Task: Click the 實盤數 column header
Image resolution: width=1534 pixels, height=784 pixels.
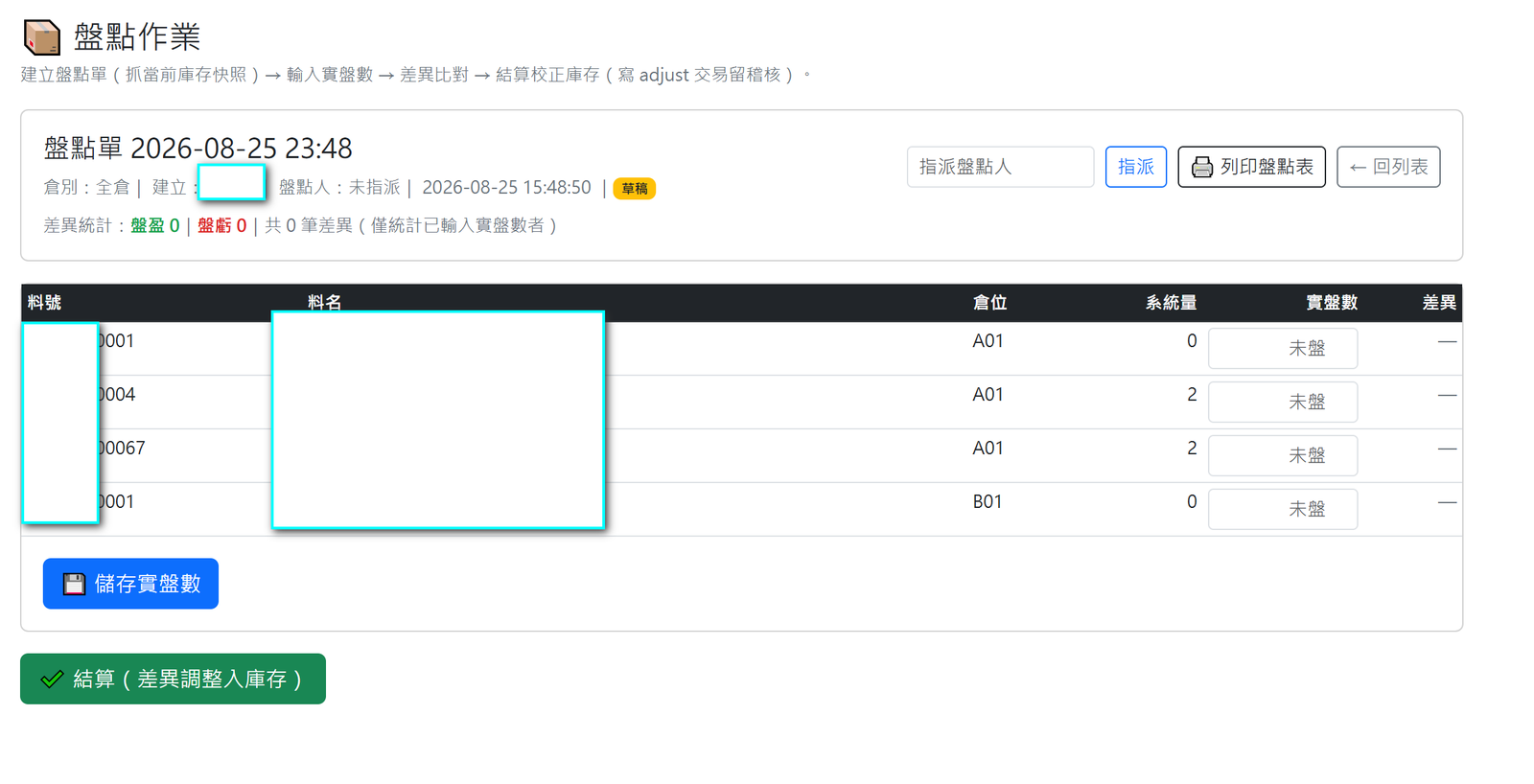Action: (1332, 303)
